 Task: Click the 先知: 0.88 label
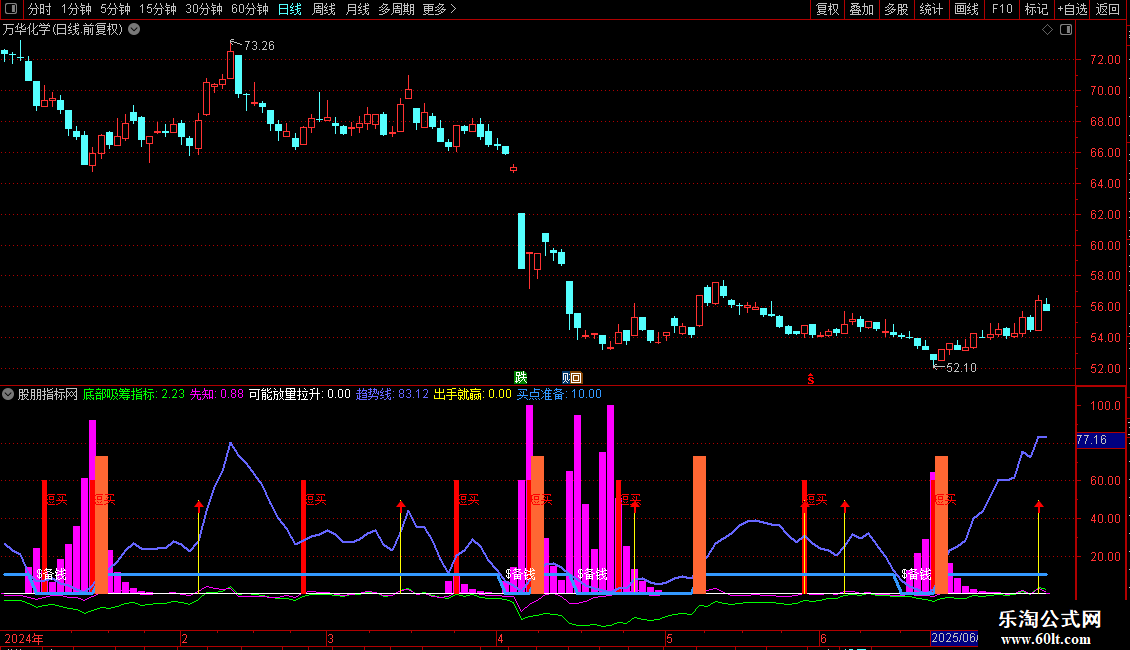216,394
